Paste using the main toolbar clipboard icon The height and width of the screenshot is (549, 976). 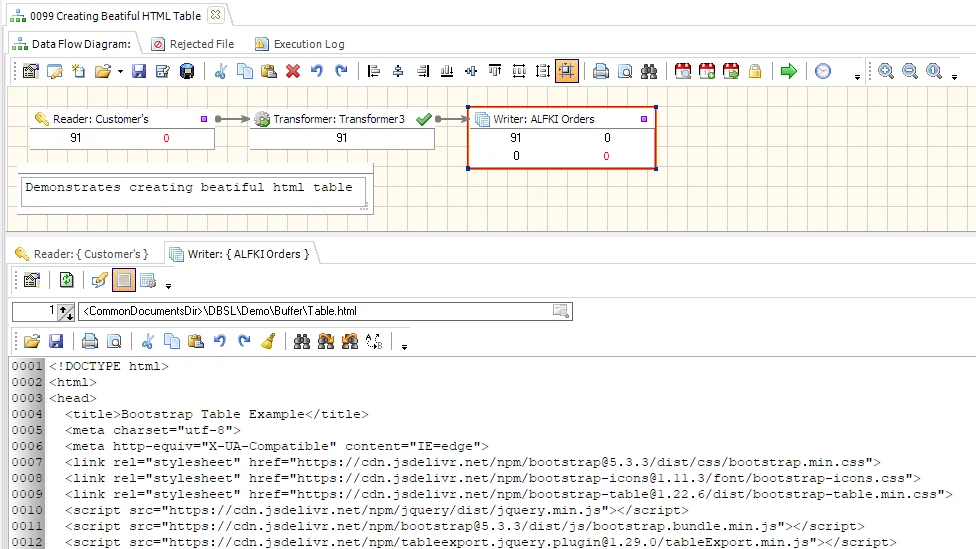tap(269, 71)
